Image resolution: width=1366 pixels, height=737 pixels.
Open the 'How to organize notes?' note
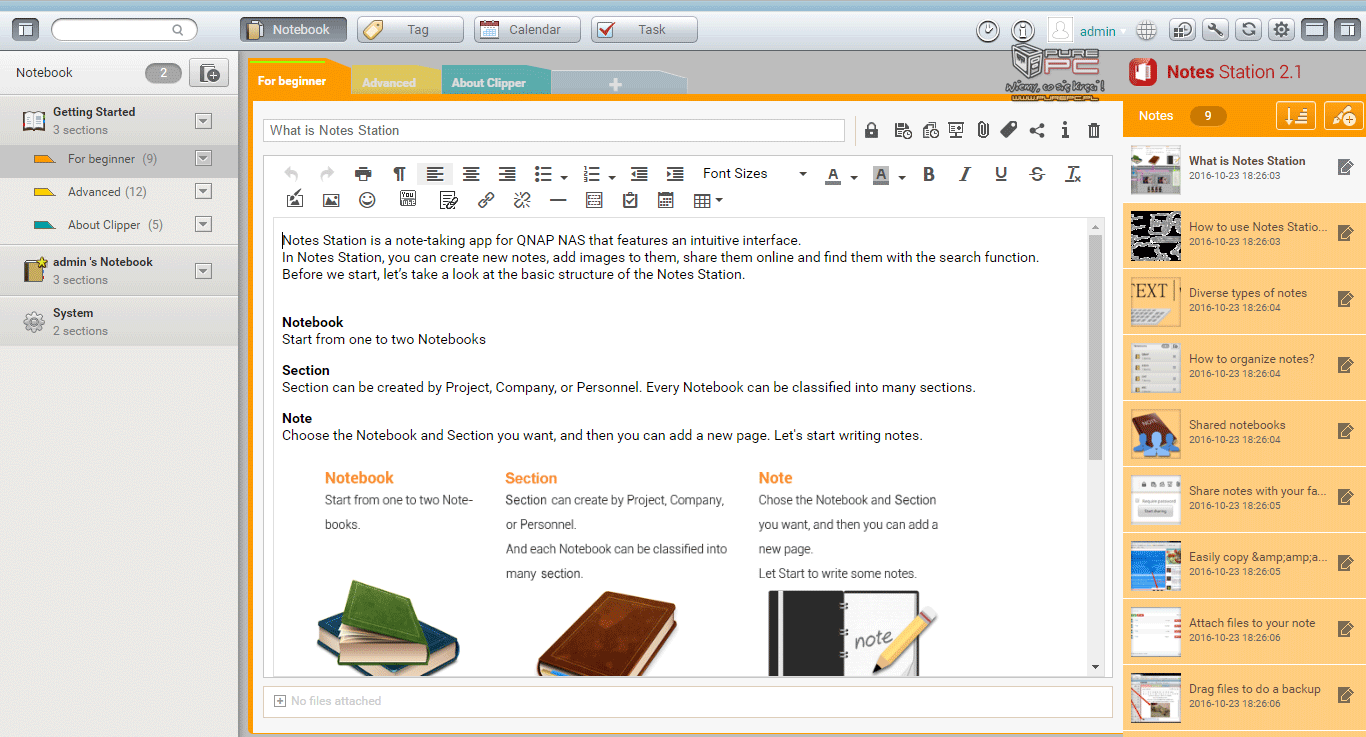1244,366
